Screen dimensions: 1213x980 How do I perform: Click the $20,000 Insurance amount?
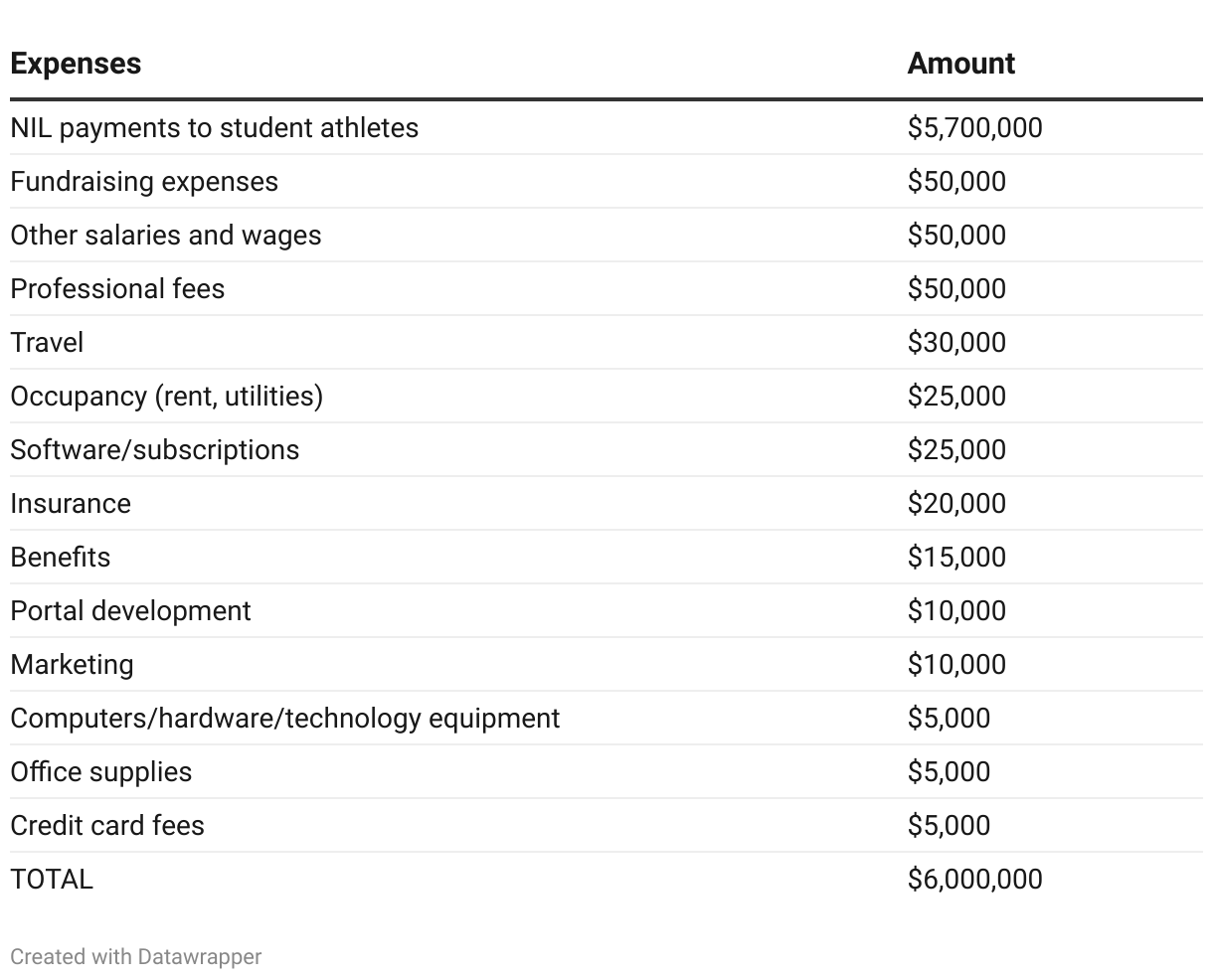click(956, 504)
